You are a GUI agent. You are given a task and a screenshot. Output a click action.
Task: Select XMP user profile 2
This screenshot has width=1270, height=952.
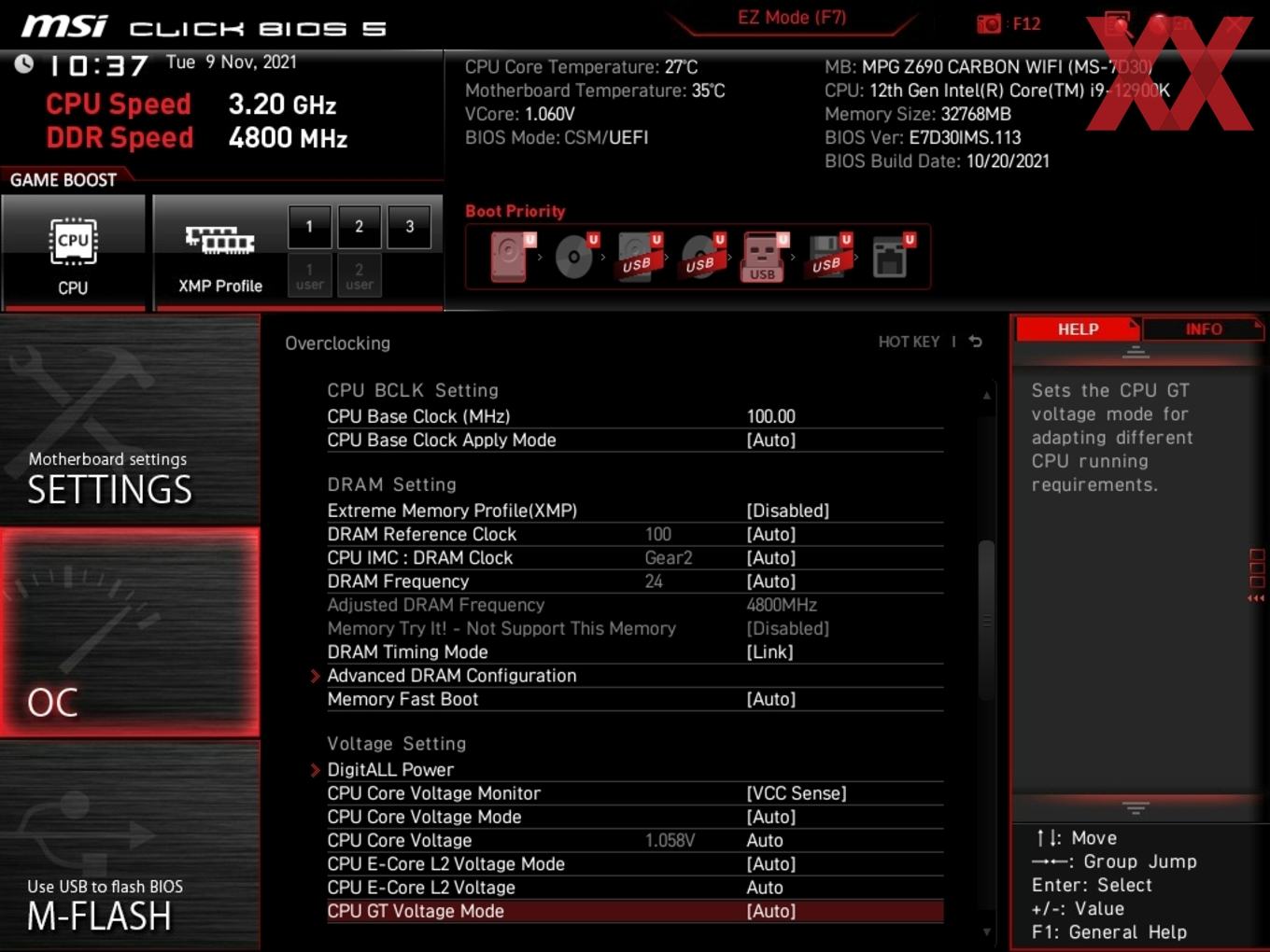(359, 275)
